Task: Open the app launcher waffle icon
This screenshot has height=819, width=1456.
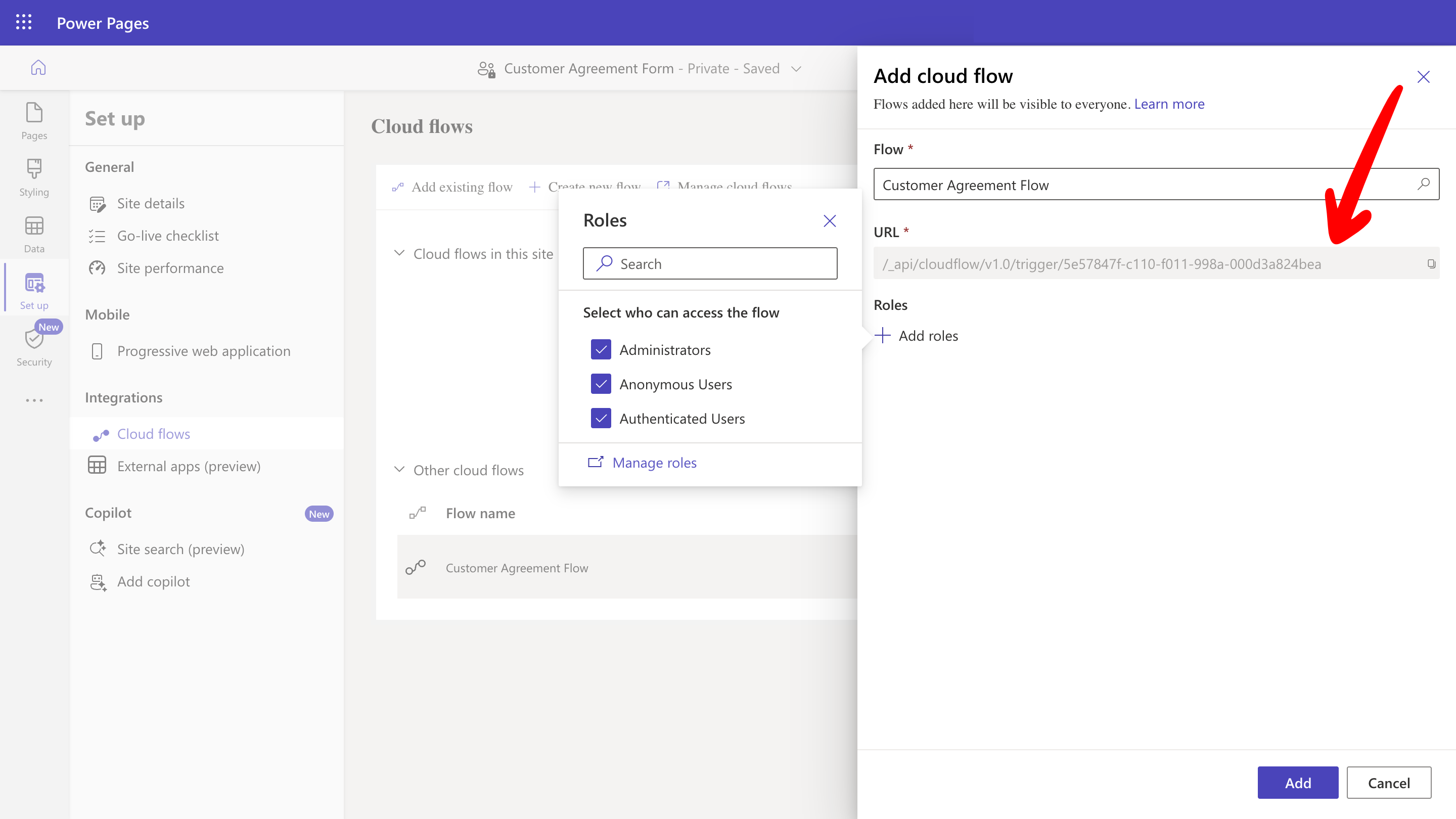Action: pyautogui.click(x=24, y=23)
